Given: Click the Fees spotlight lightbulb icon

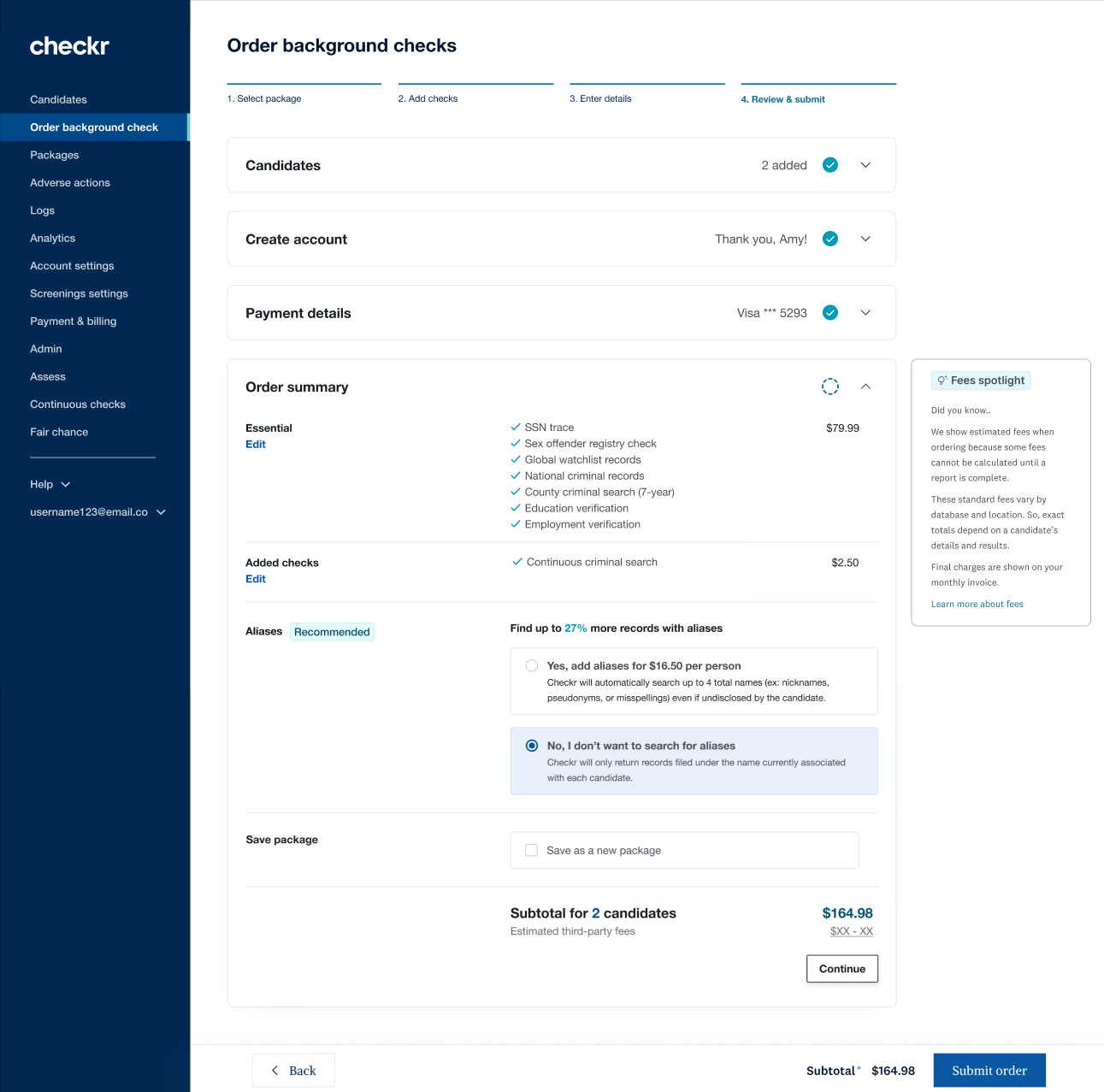Looking at the screenshot, I should coord(942,381).
